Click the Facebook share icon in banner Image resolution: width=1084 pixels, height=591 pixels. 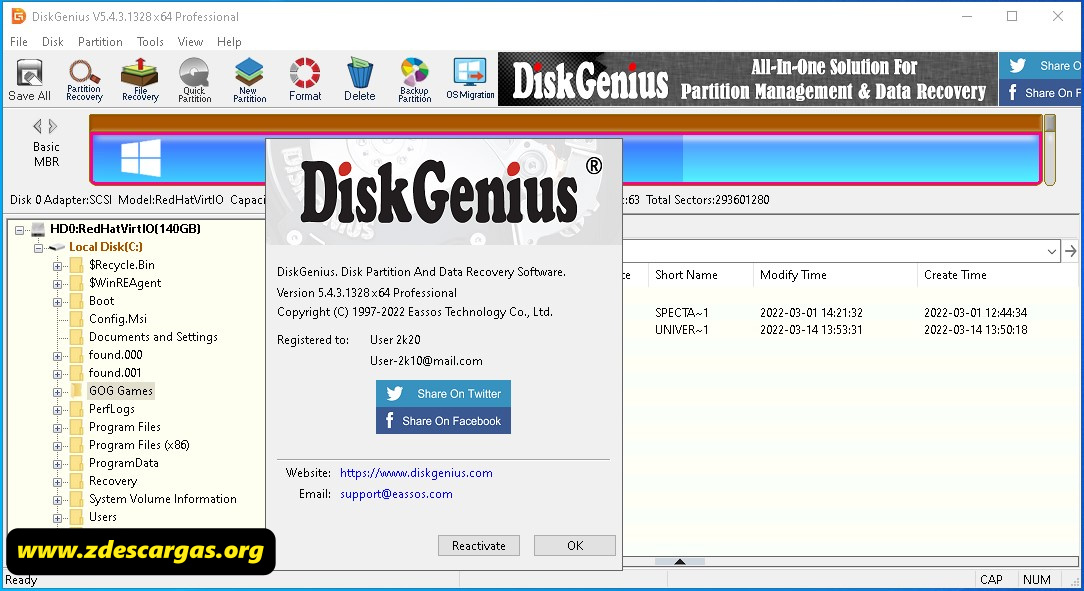(x=1013, y=92)
